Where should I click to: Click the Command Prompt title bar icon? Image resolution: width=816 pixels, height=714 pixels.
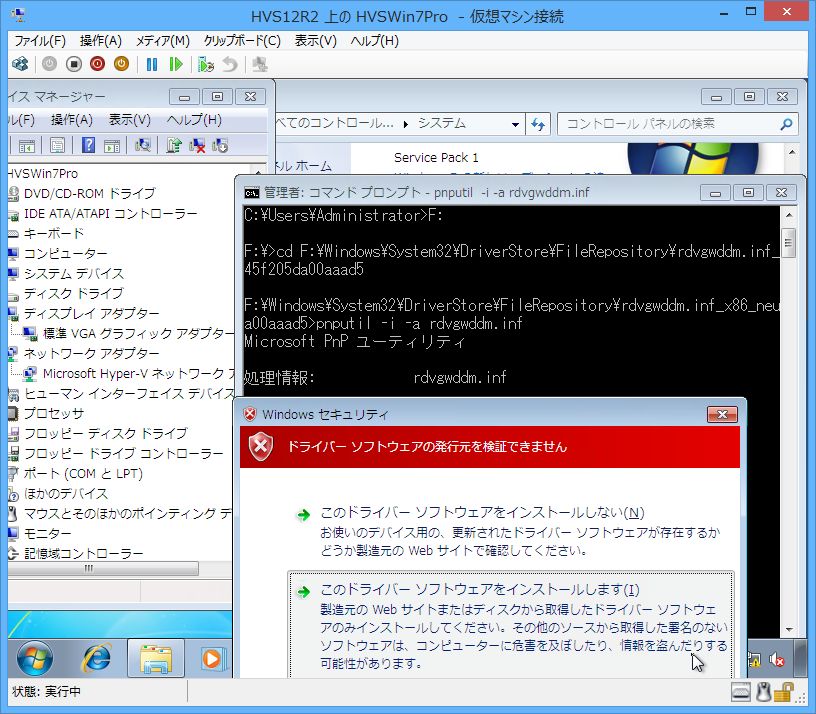[252, 193]
